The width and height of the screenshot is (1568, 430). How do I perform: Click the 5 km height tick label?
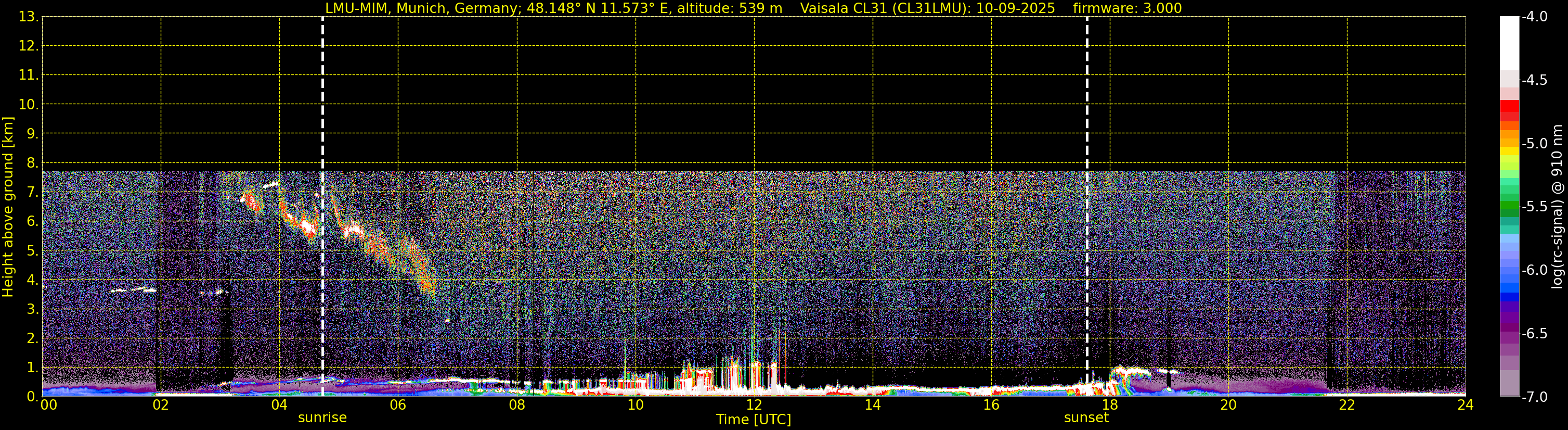[x=32, y=251]
